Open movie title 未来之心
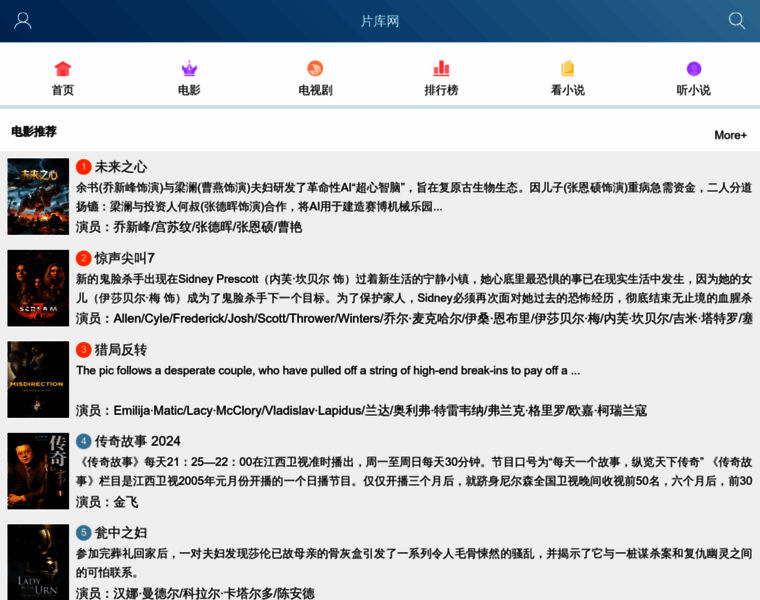This screenshot has width=760, height=600. [x=121, y=167]
